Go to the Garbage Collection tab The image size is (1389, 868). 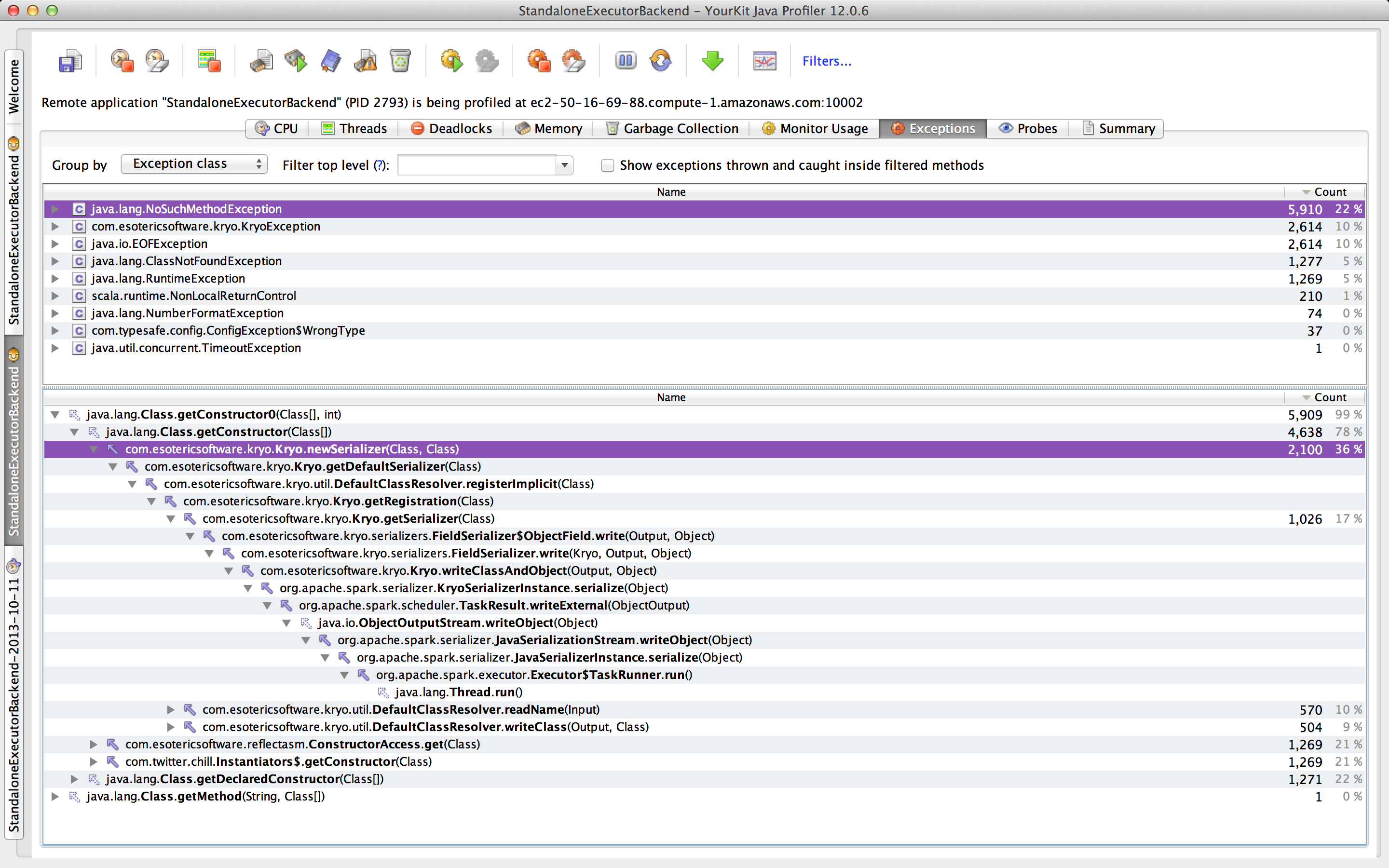[672, 129]
